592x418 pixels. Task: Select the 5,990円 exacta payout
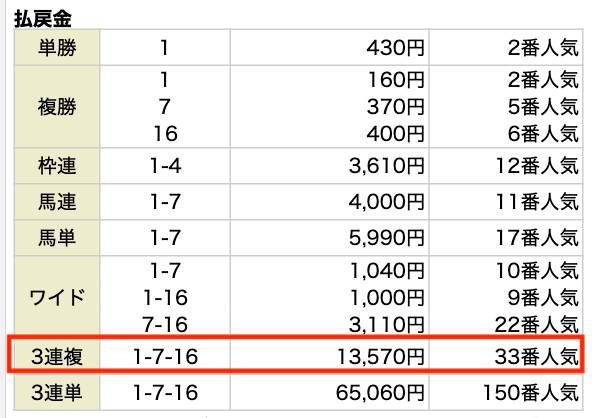point(387,238)
